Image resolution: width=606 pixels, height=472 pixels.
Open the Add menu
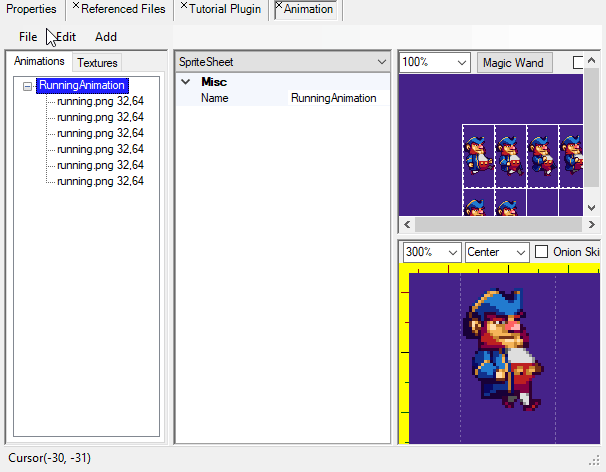(x=106, y=37)
